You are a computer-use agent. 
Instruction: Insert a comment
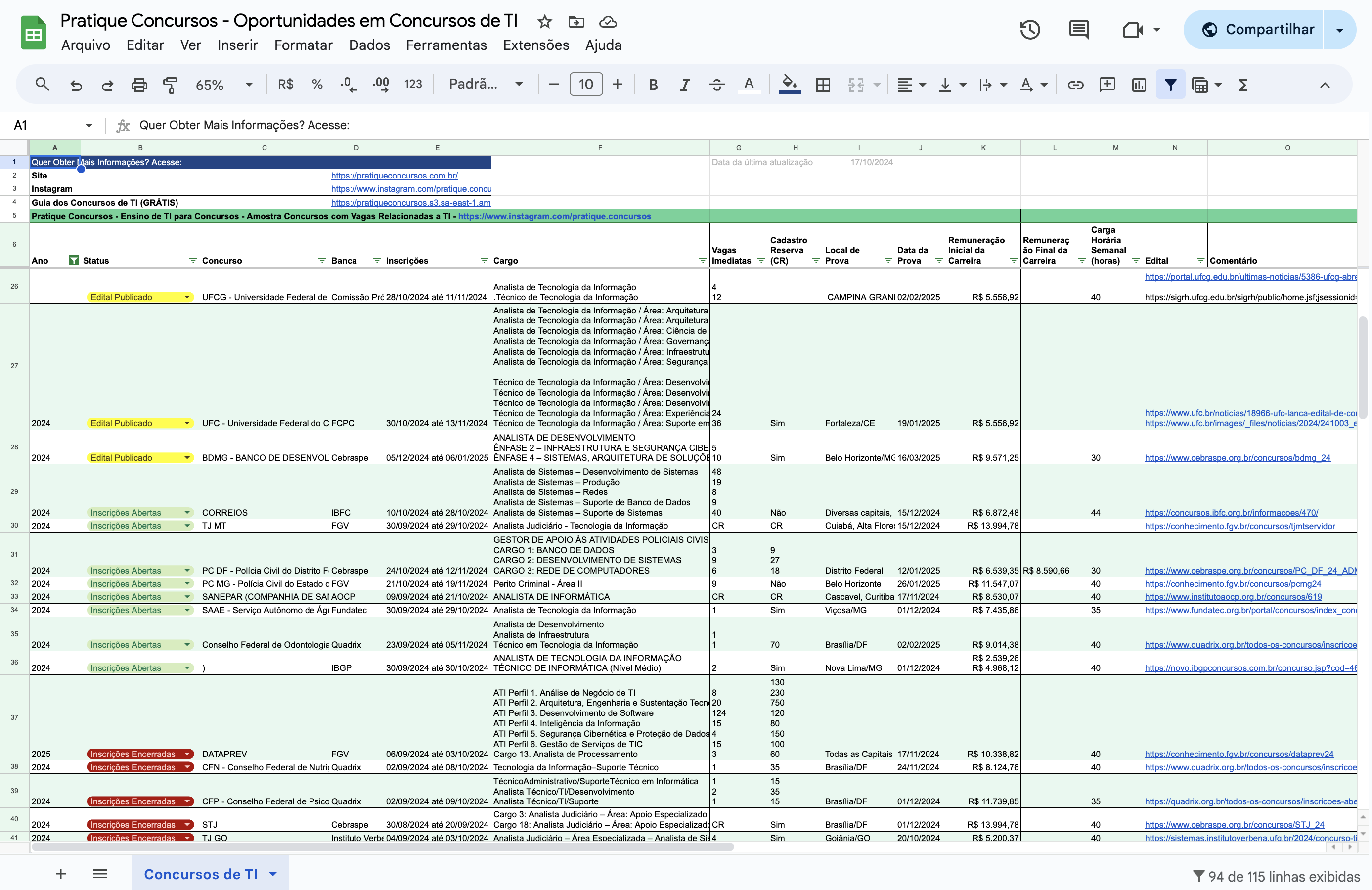click(x=1107, y=85)
